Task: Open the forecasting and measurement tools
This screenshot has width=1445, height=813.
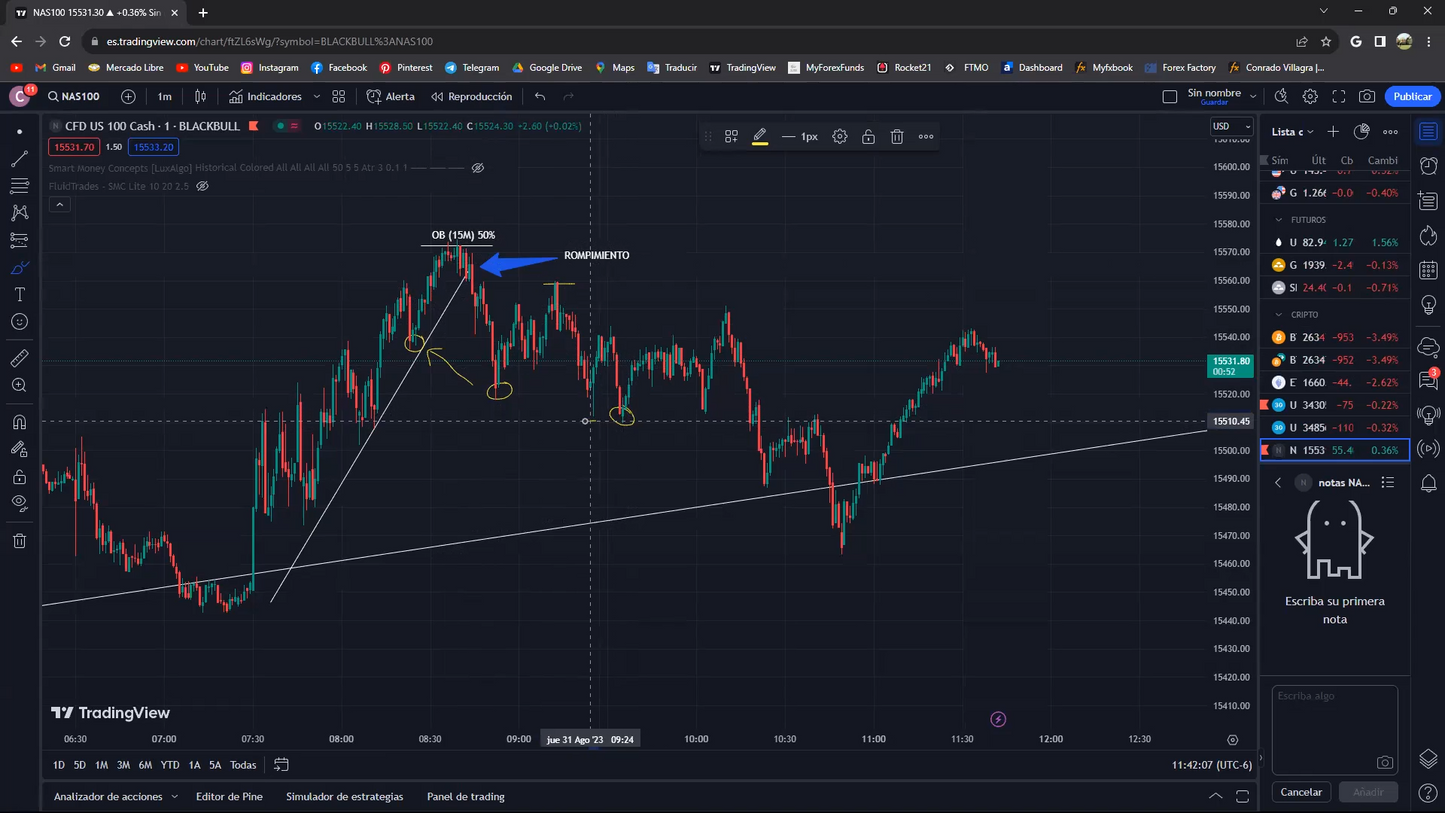Action: (19, 240)
